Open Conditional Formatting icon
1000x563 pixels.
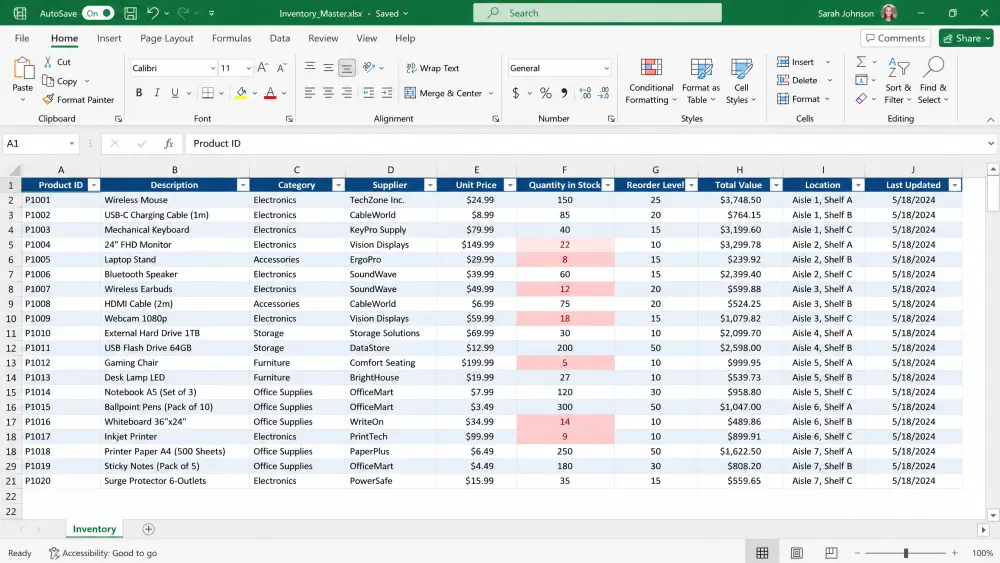tap(651, 68)
